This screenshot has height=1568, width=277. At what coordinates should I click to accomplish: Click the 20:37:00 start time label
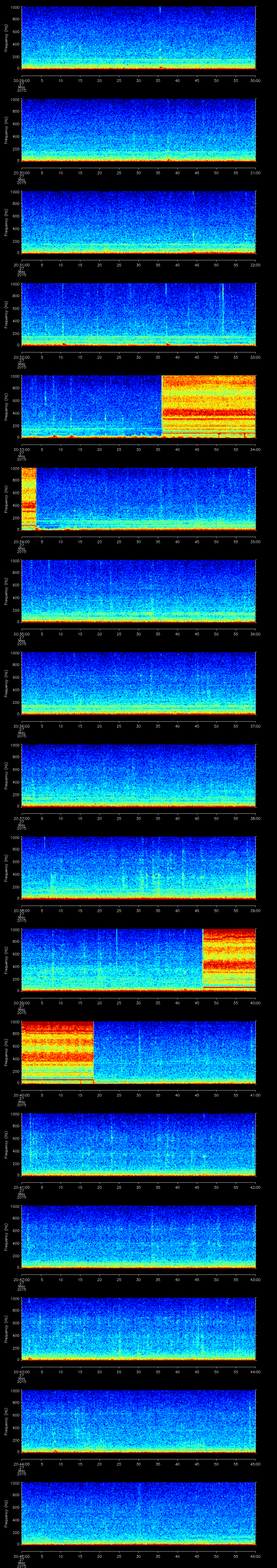21,818
